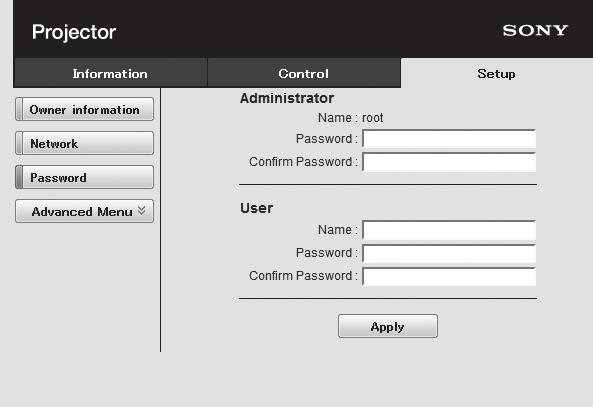593x407 pixels.
Task: Go to the Network settings page
Action: click(x=84, y=143)
